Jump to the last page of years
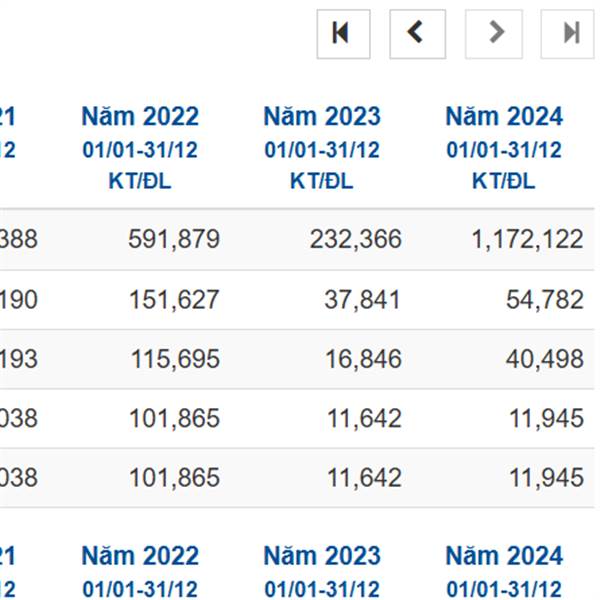600x600 pixels. tap(569, 34)
